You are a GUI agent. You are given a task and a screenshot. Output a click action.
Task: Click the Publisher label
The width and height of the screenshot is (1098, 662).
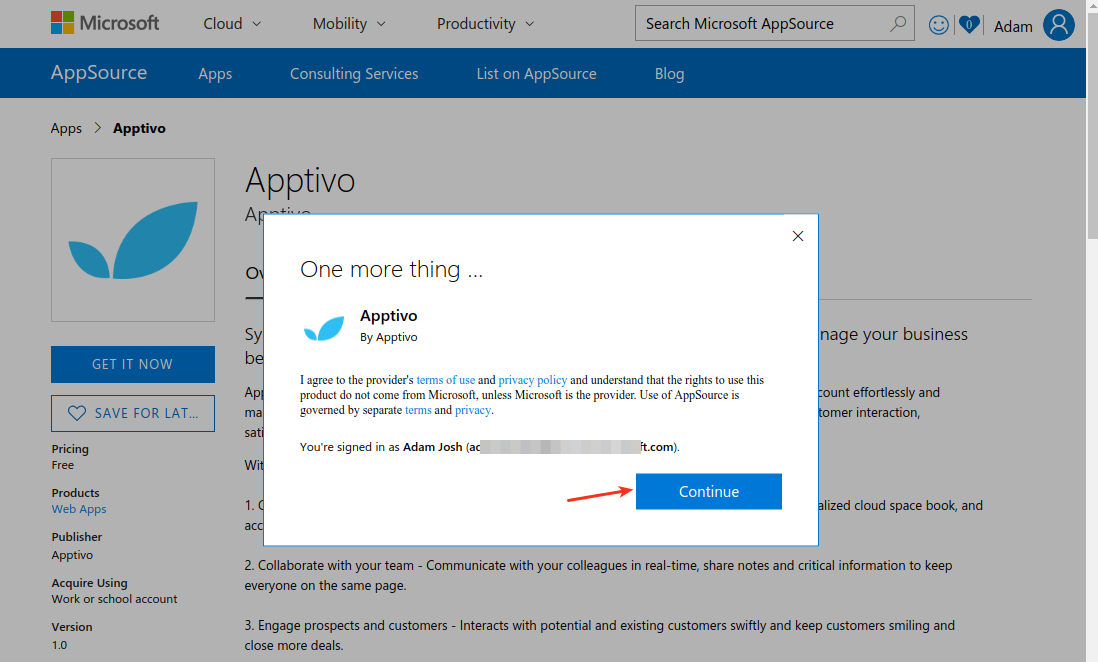pyautogui.click(x=77, y=537)
